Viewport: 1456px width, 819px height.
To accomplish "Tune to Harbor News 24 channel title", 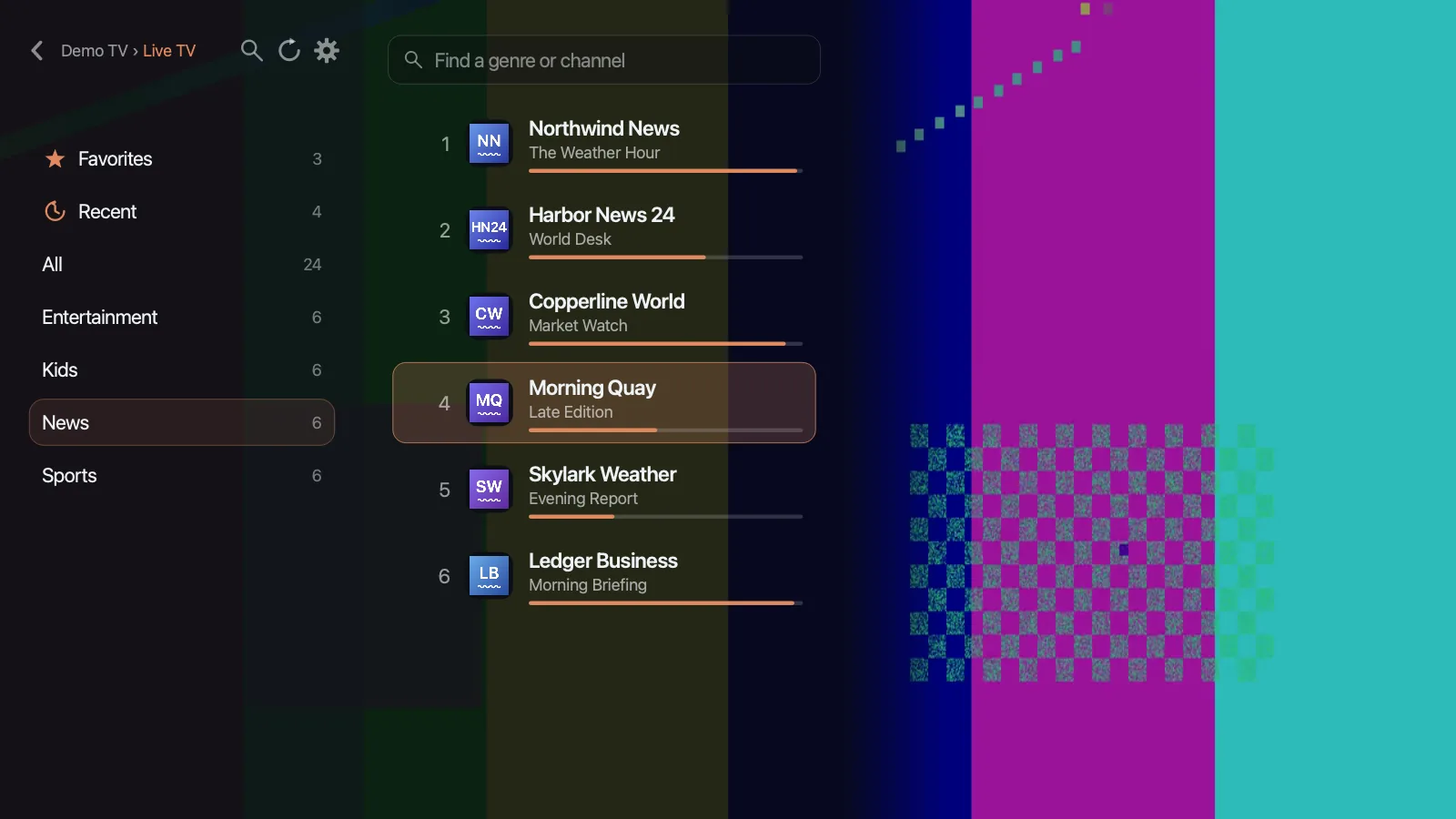I will (x=602, y=215).
